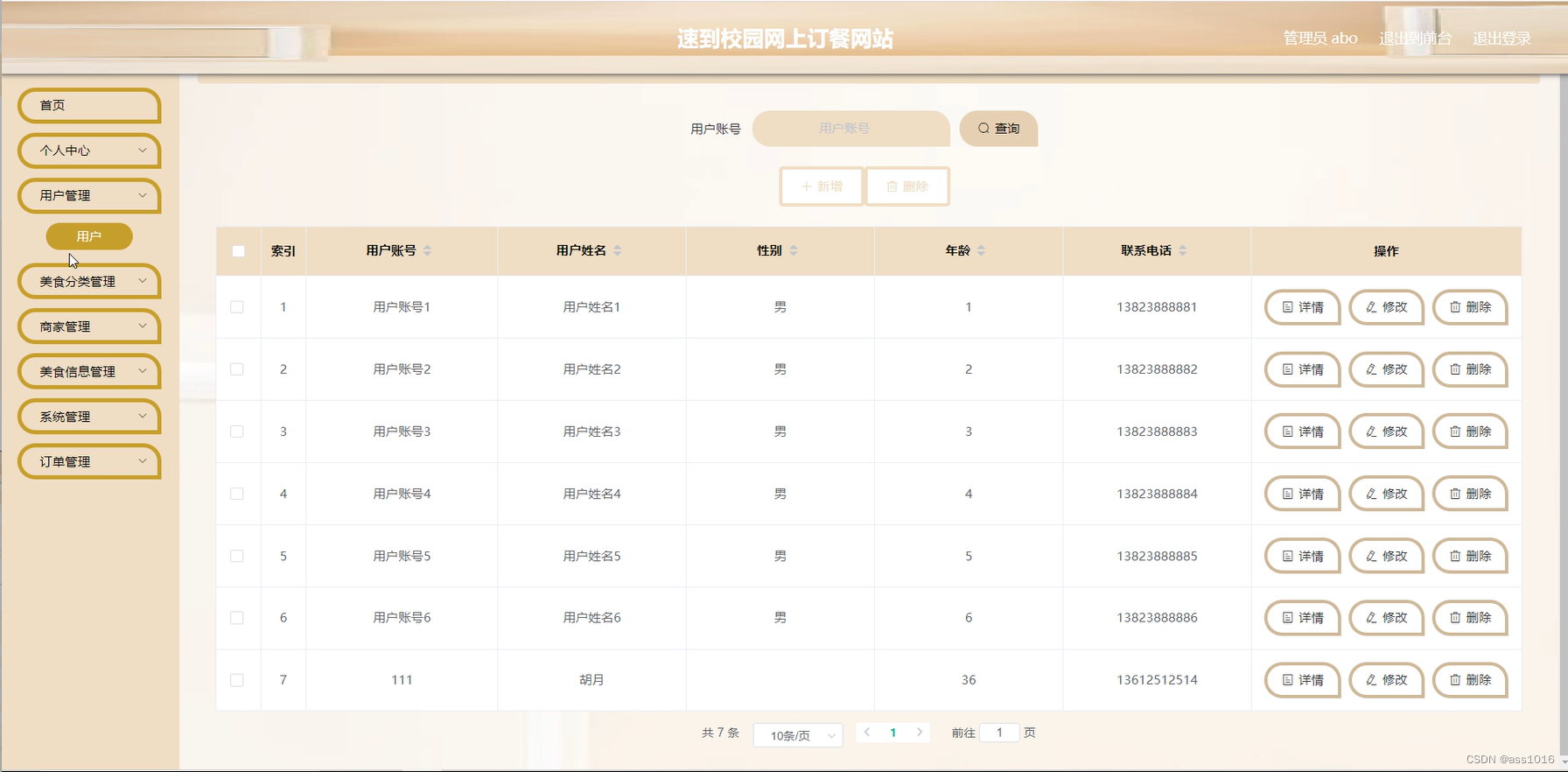Check the box for row 用户账号2

[x=237, y=369]
